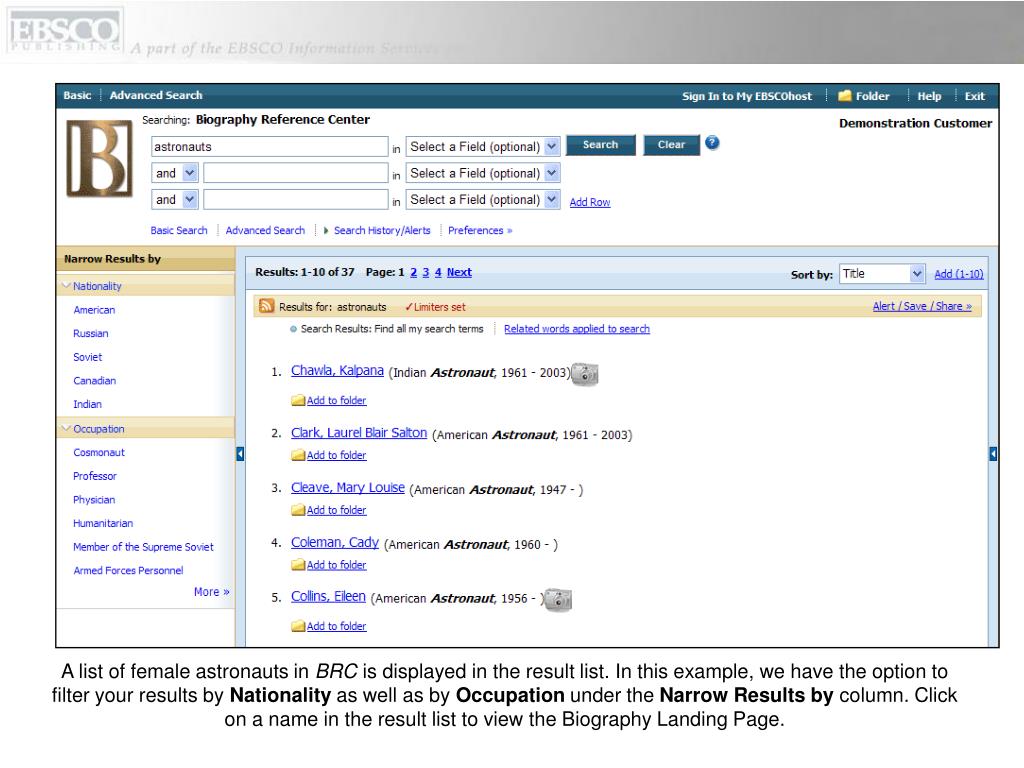The image size is (1024, 768).
Task: Filter results by American nationality
Action: 94,310
